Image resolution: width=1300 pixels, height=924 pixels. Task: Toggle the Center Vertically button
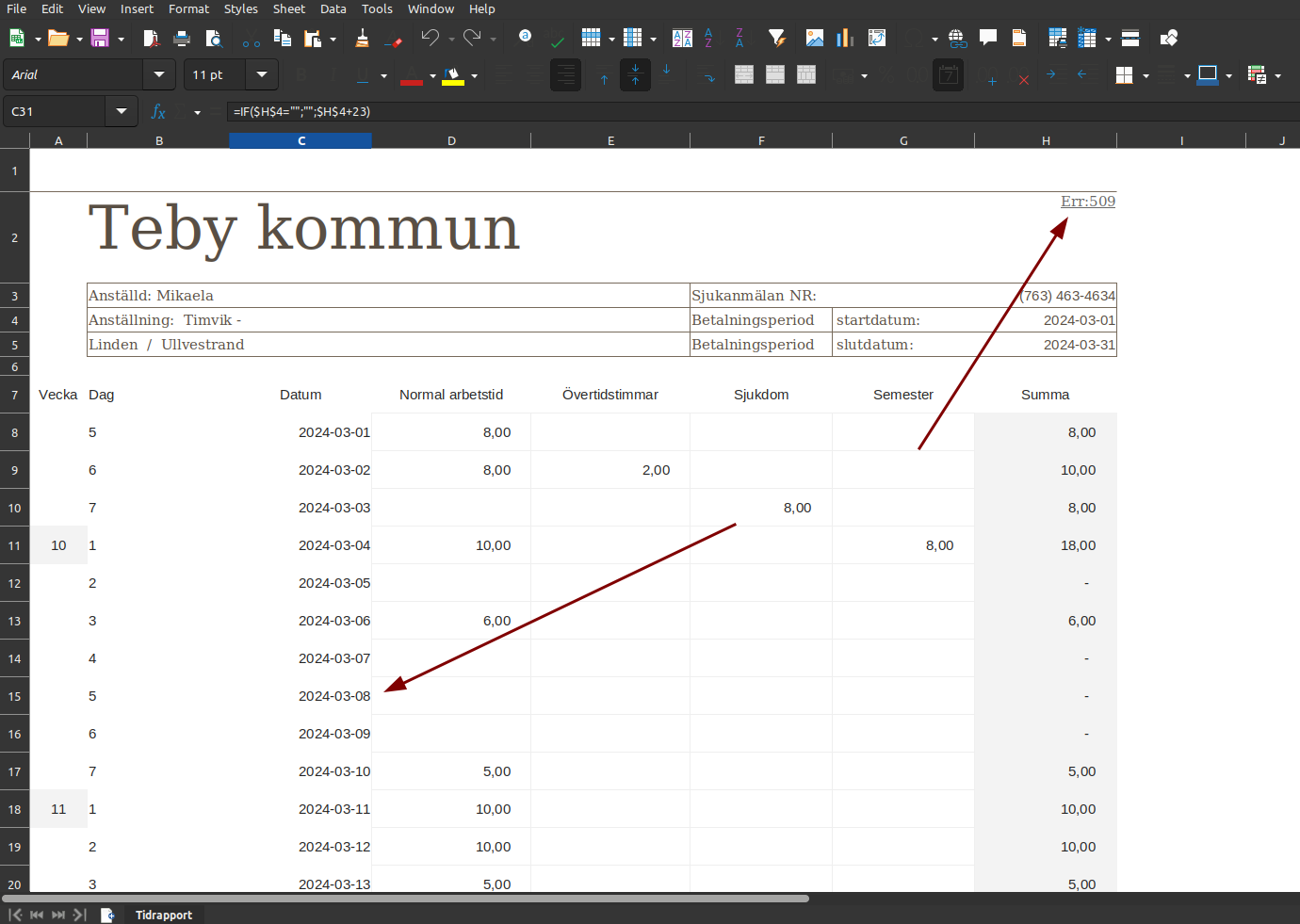click(x=635, y=74)
